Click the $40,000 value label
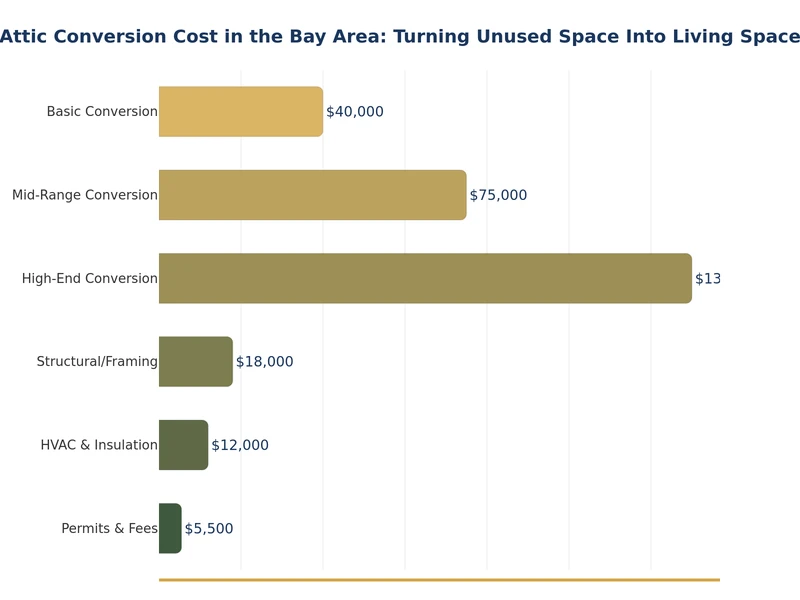This screenshot has width=800, height=600. click(354, 112)
